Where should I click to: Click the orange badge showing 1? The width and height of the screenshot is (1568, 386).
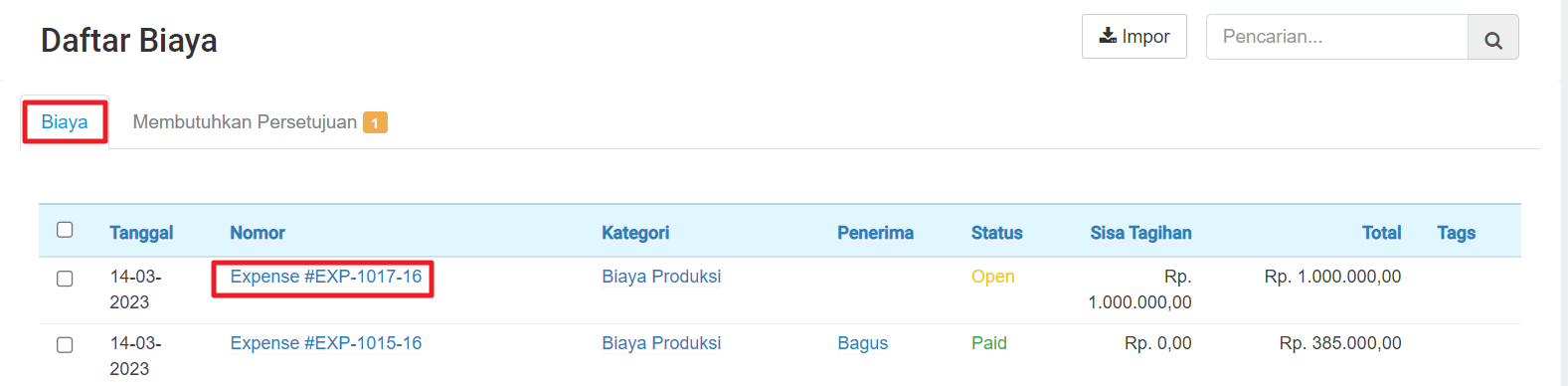[375, 122]
